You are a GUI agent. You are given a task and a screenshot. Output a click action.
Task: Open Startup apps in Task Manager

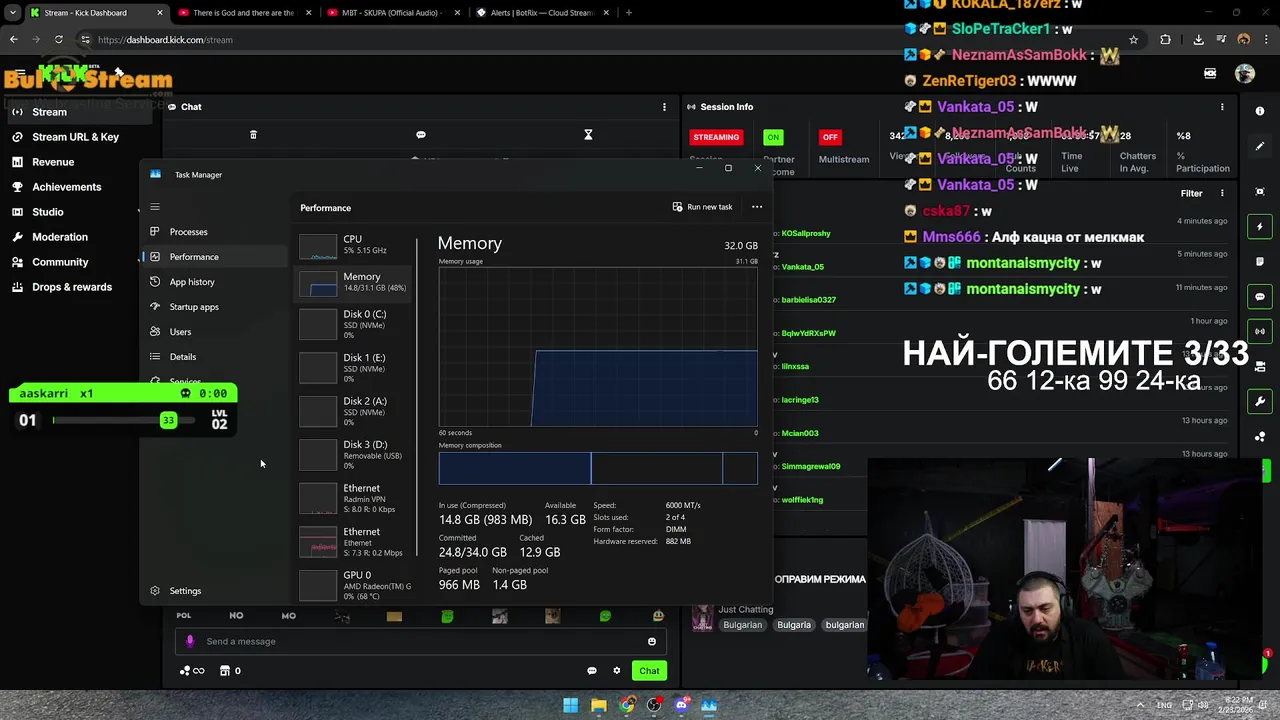193,307
